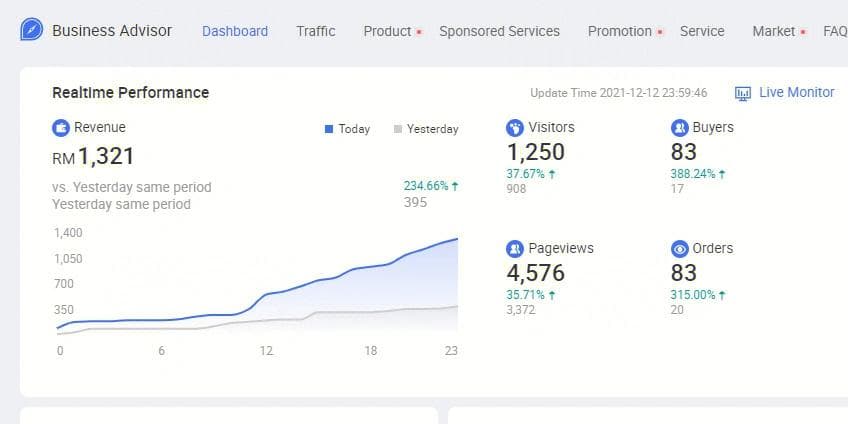This screenshot has width=848, height=424.
Task: Click the green up arrow beside 234.66%
Action: tap(455, 186)
